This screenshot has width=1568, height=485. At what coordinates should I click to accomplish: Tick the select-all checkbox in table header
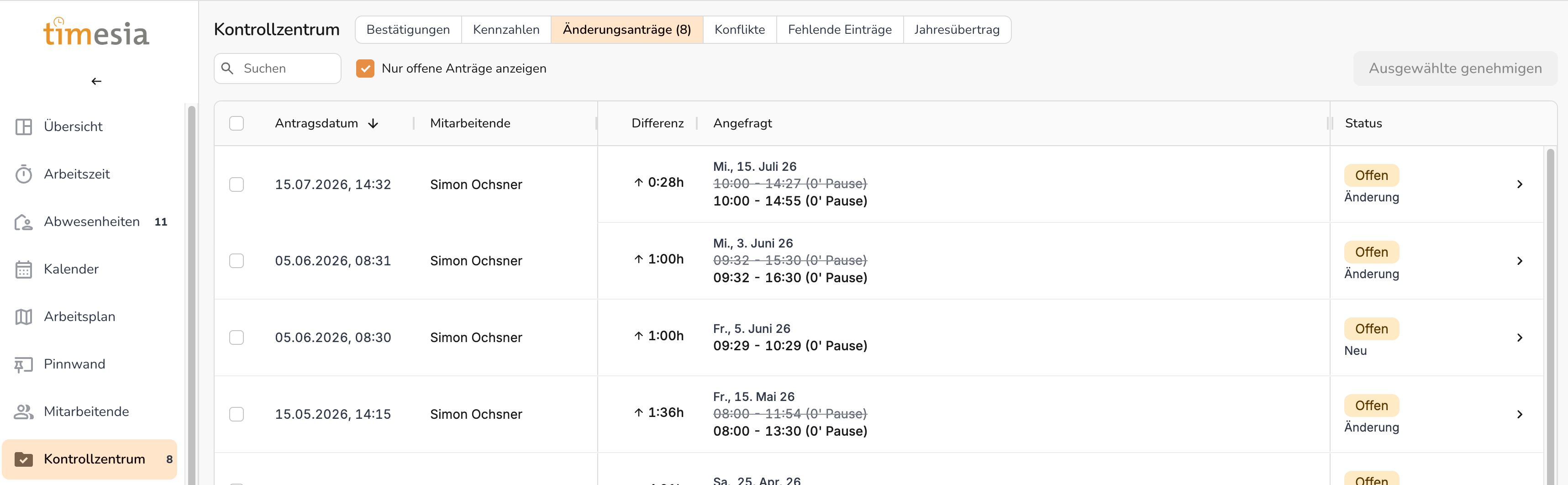237,123
